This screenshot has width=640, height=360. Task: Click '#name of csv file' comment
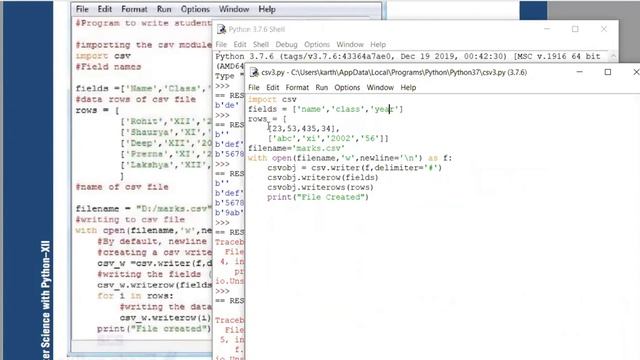tap(122, 187)
